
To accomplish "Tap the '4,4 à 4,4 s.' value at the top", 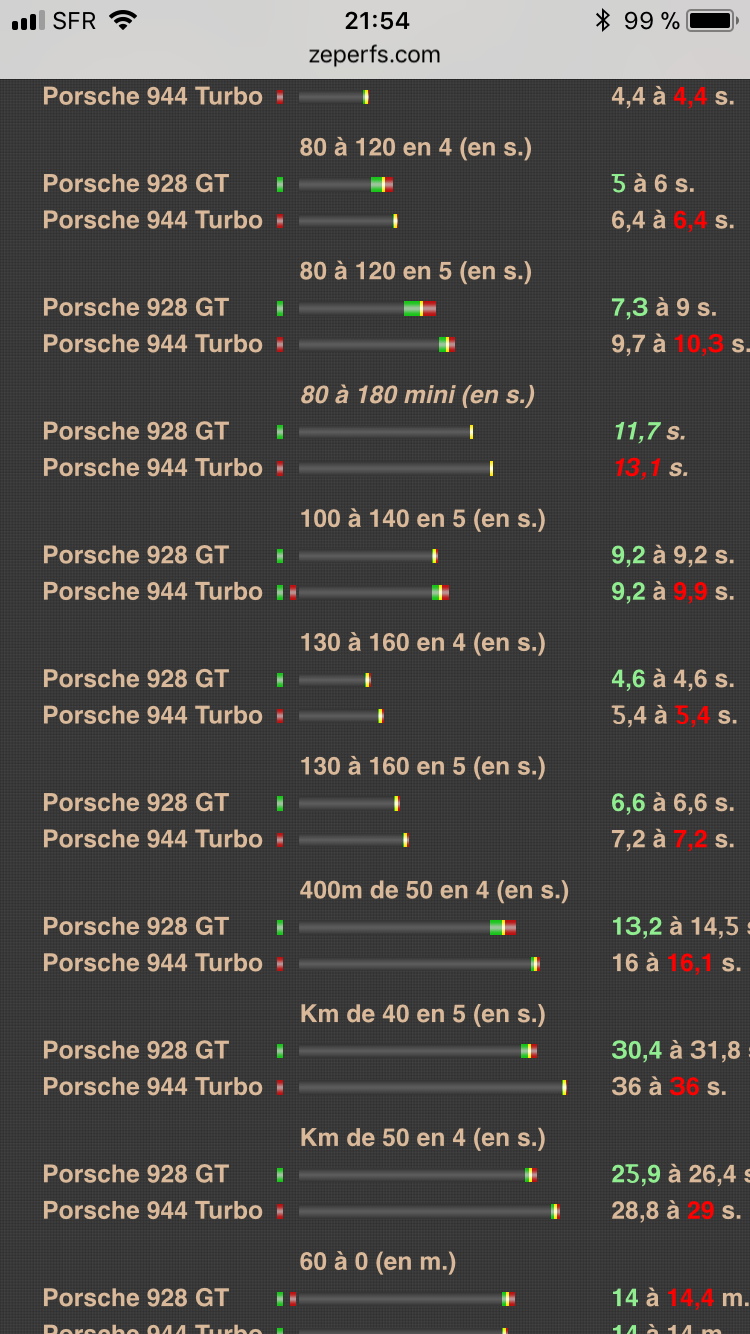I will pyautogui.click(x=673, y=98).
